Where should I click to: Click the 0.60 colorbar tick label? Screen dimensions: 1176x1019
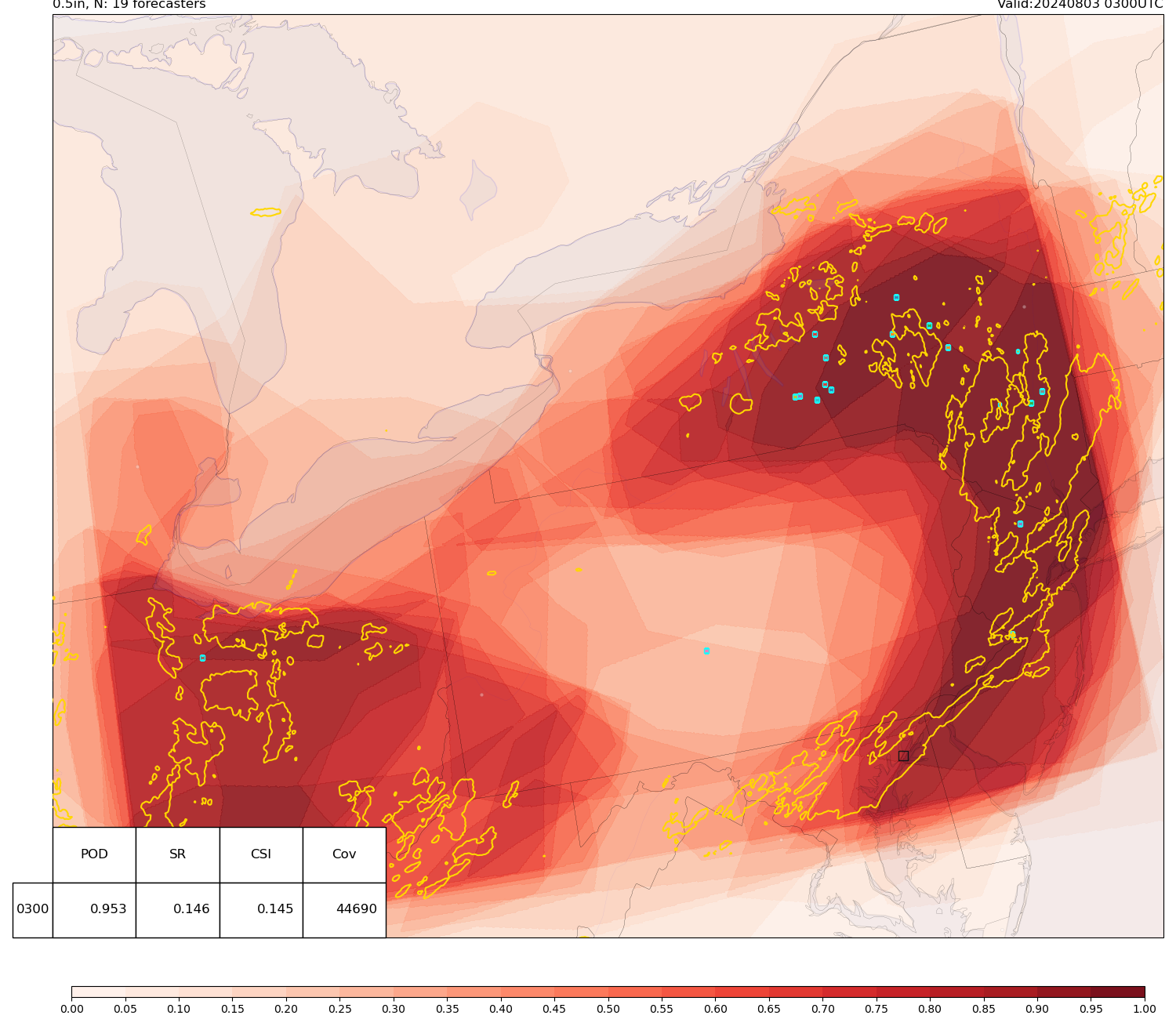(716, 1009)
